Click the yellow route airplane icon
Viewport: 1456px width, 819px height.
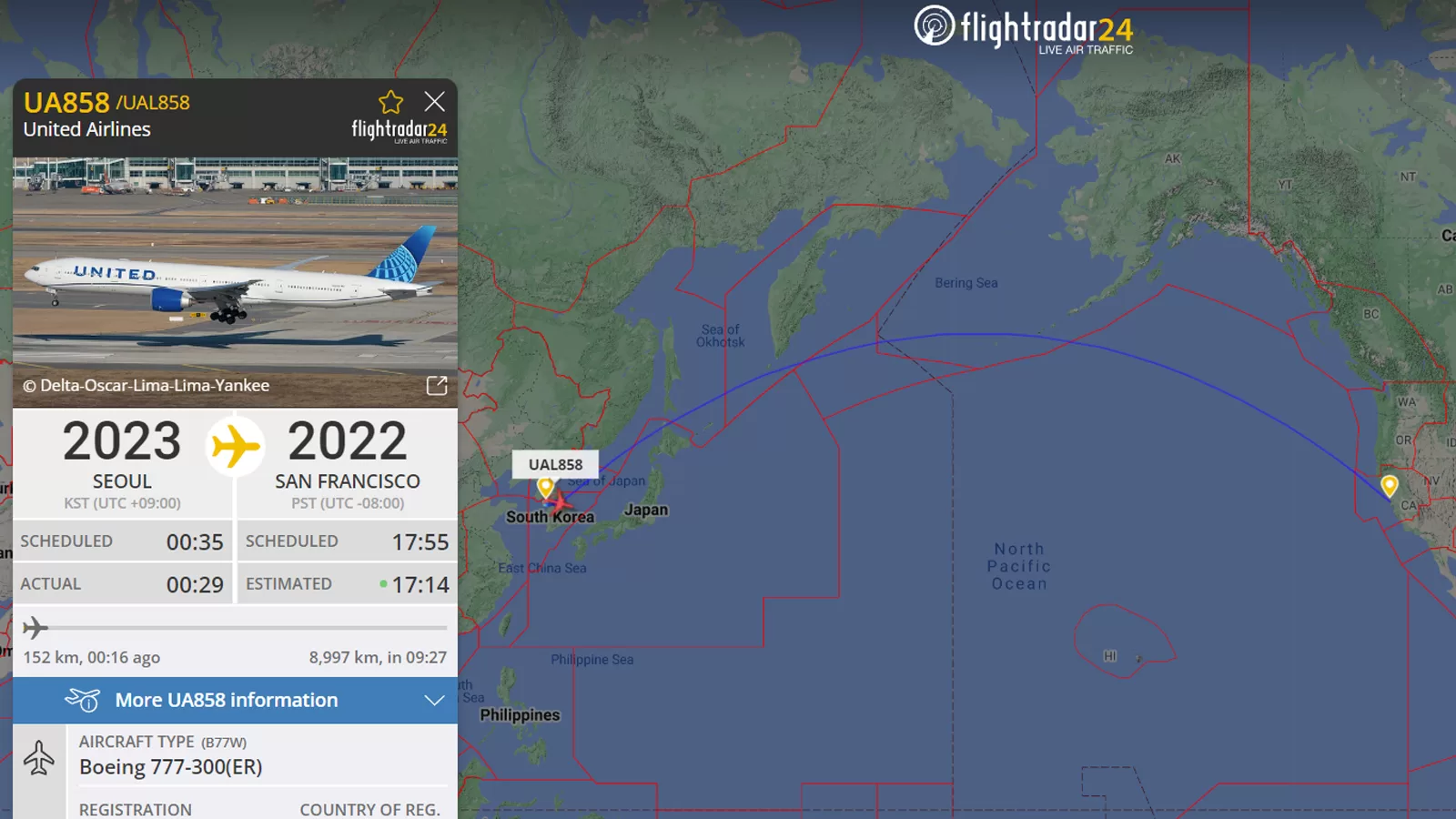(236, 447)
